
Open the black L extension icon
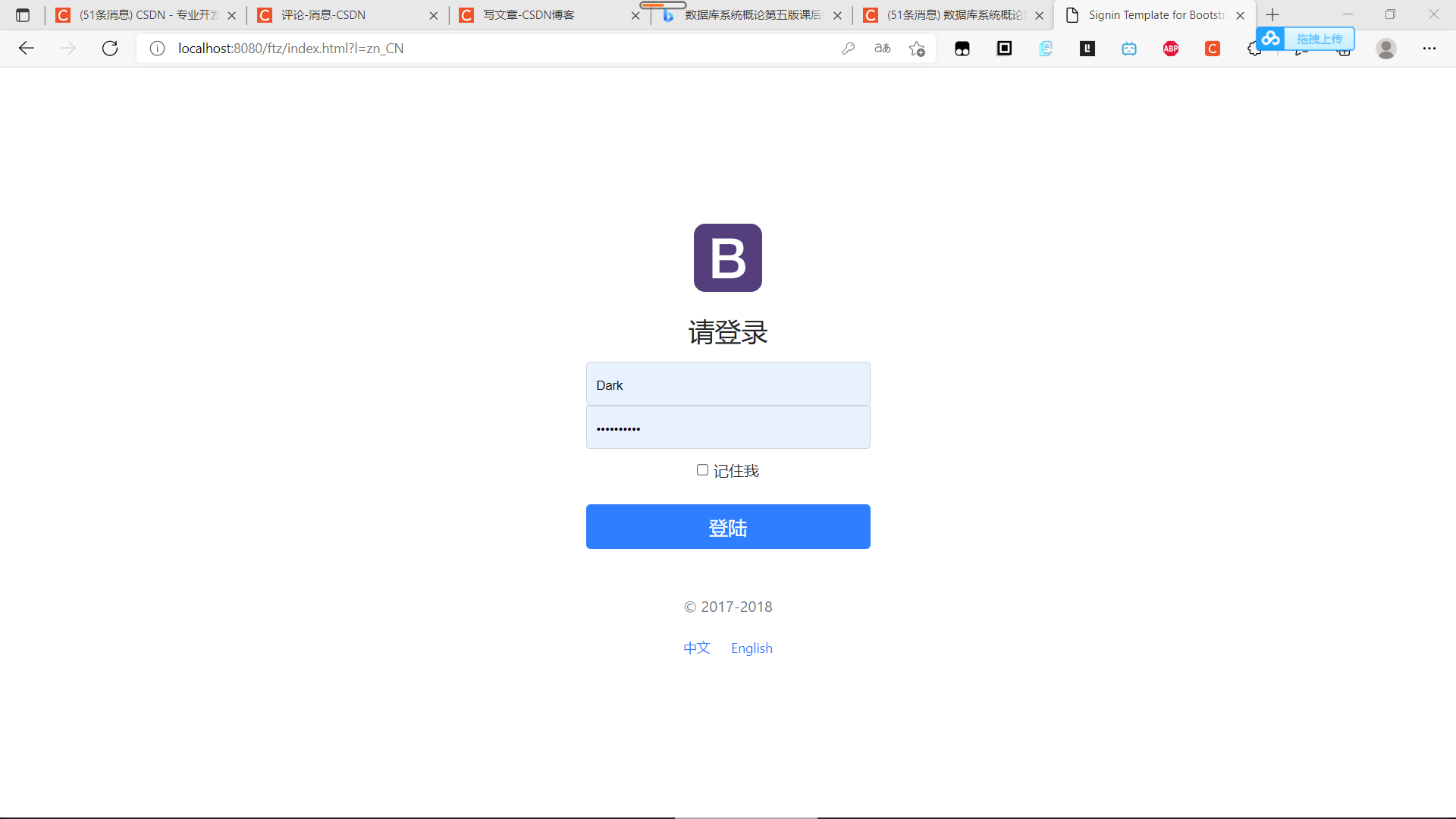pos(1087,49)
